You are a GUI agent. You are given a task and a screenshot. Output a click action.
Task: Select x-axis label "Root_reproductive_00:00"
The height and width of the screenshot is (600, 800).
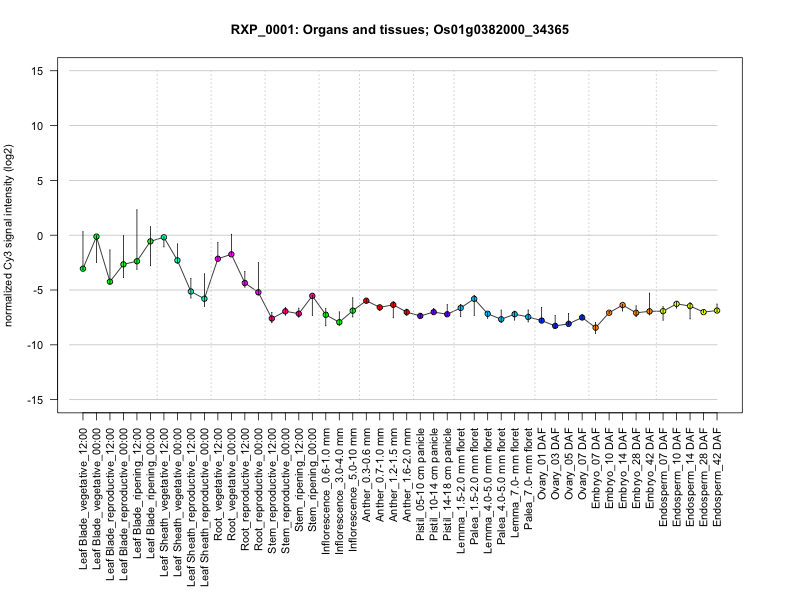coord(259,490)
